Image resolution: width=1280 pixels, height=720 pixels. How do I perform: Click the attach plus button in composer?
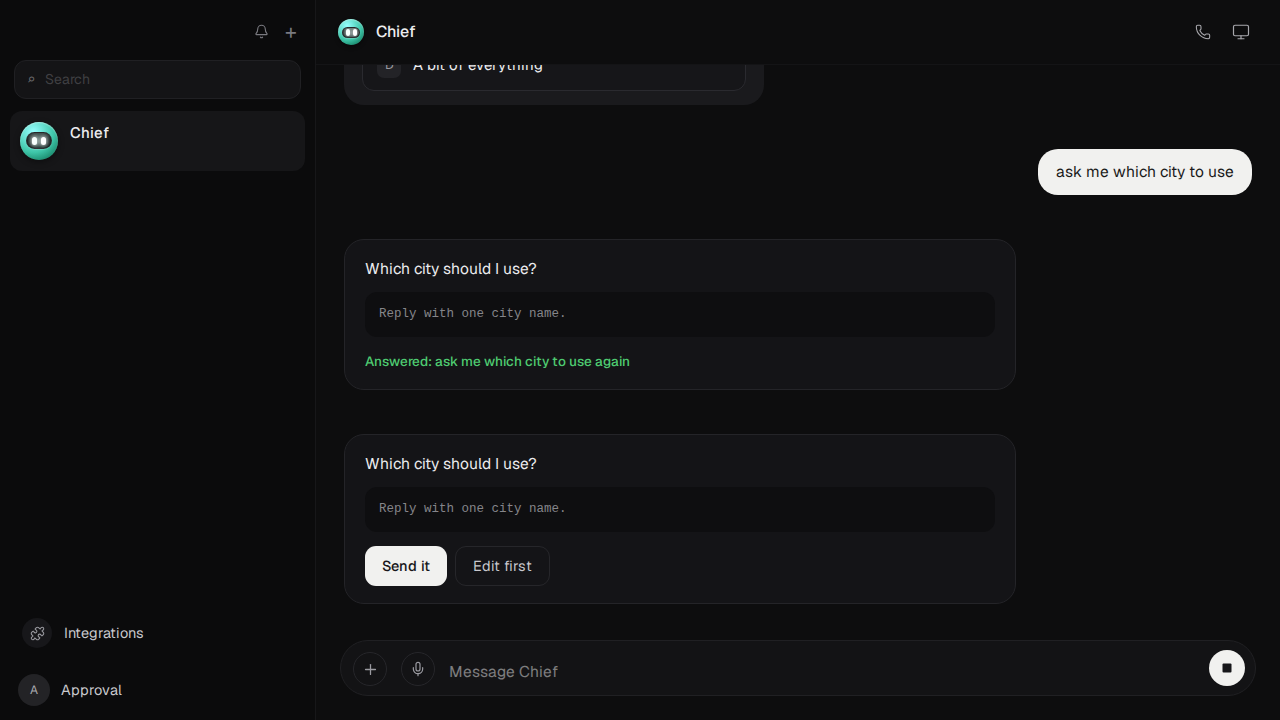pos(370,669)
